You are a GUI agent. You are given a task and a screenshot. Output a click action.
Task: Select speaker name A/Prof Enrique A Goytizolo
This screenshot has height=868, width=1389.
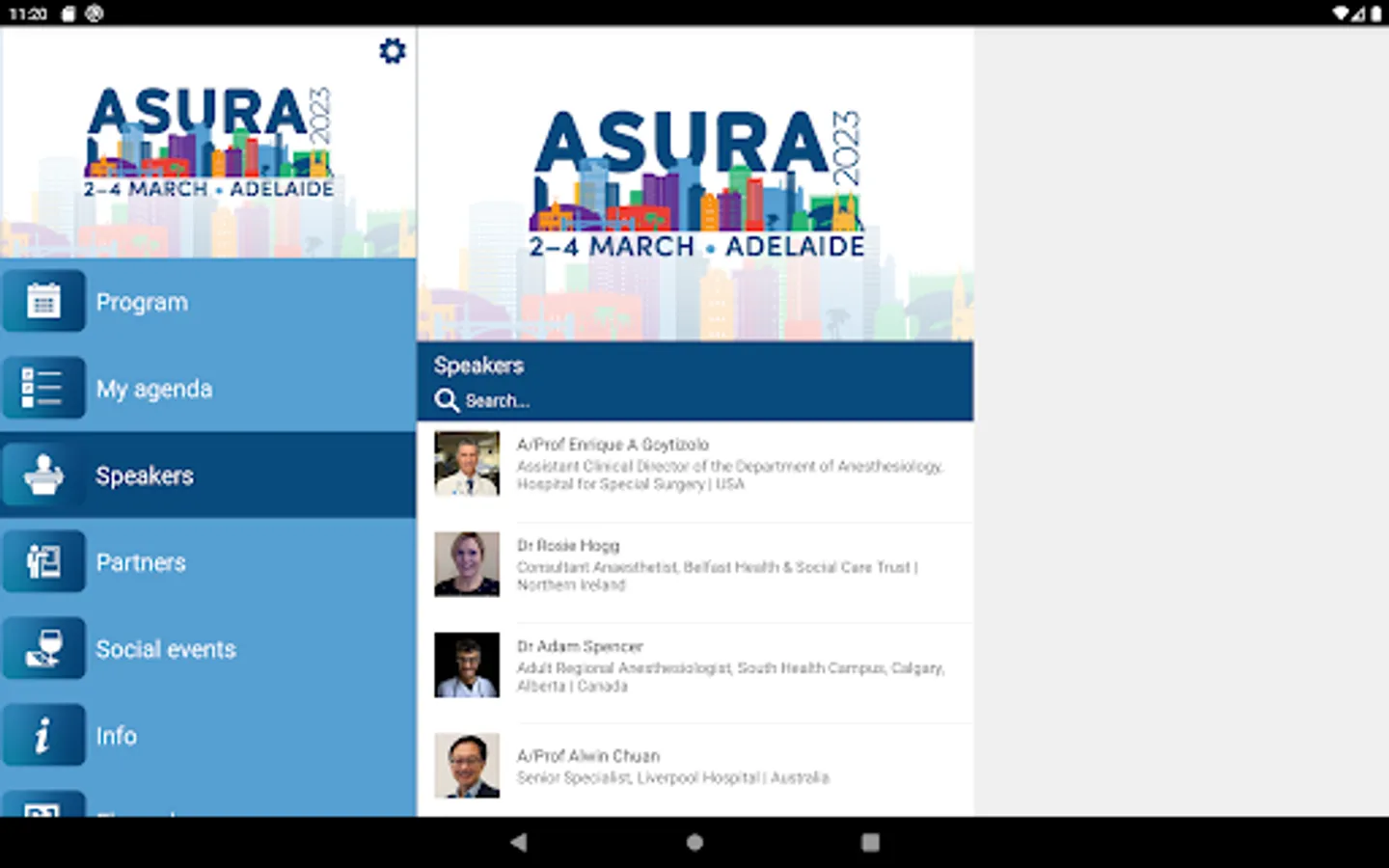tap(613, 445)
